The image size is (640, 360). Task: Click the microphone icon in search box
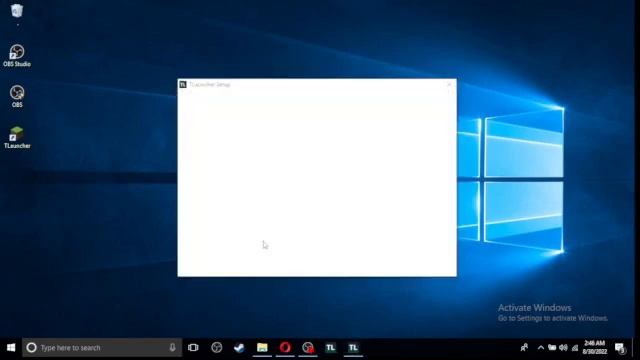172,348
